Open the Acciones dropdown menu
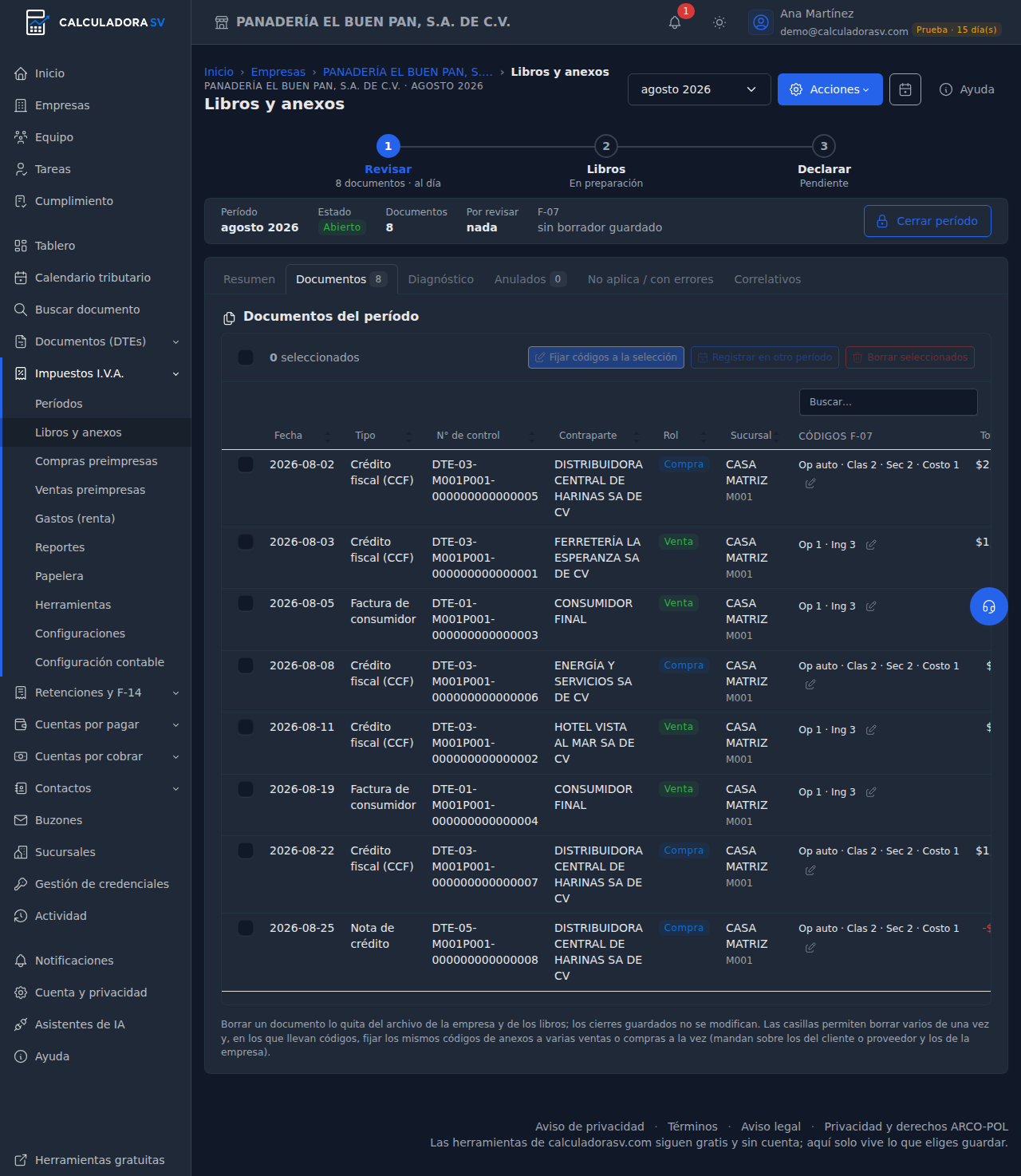Screen dimensions: 1021x1176 830,89
